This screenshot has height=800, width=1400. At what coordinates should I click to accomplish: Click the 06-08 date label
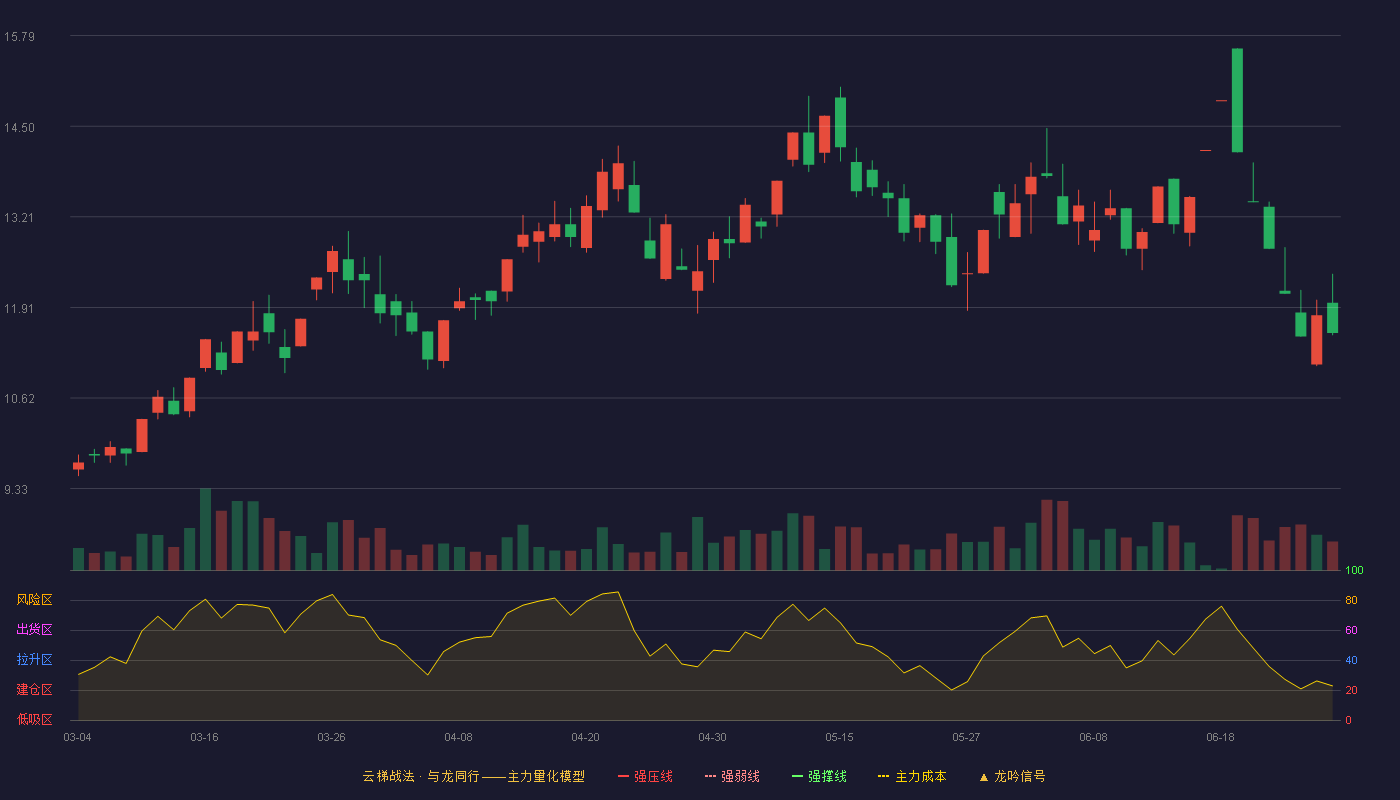[x=1093, y=737]
